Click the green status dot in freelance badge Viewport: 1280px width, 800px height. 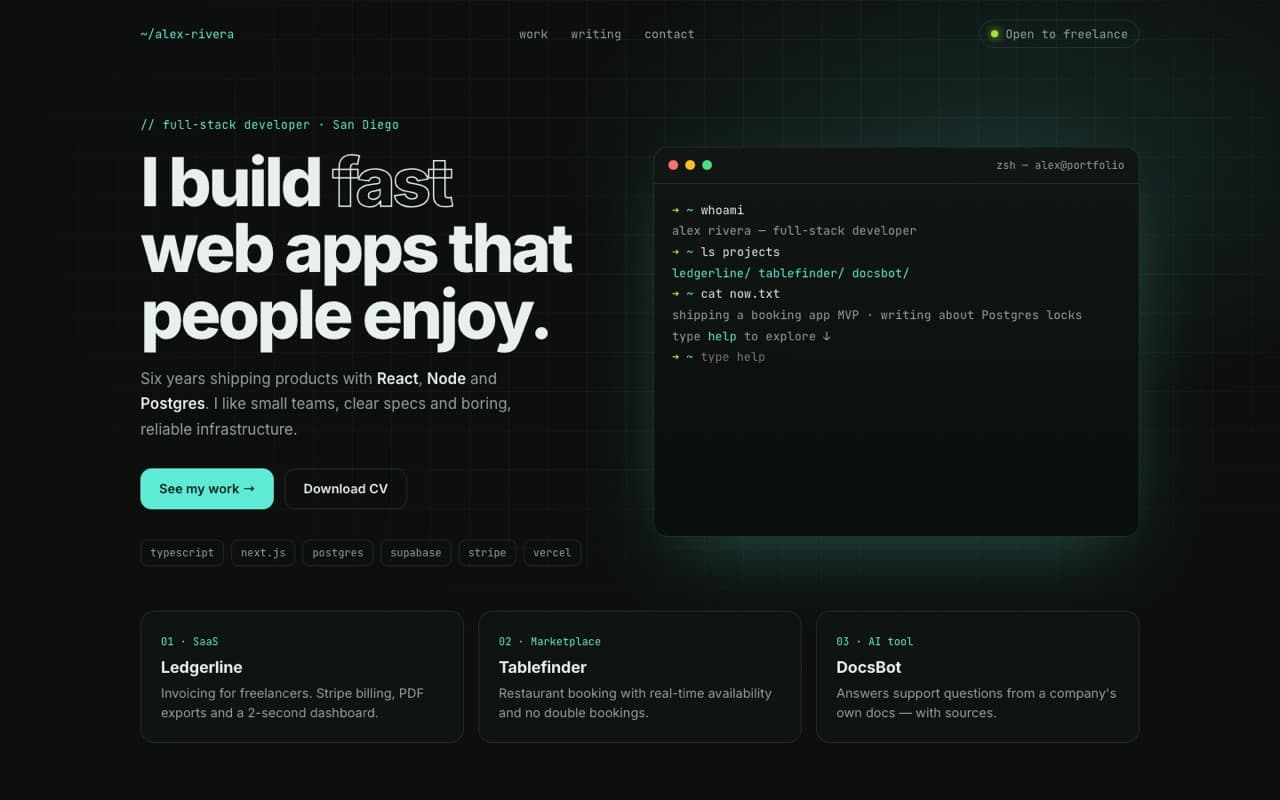[994, 34]
